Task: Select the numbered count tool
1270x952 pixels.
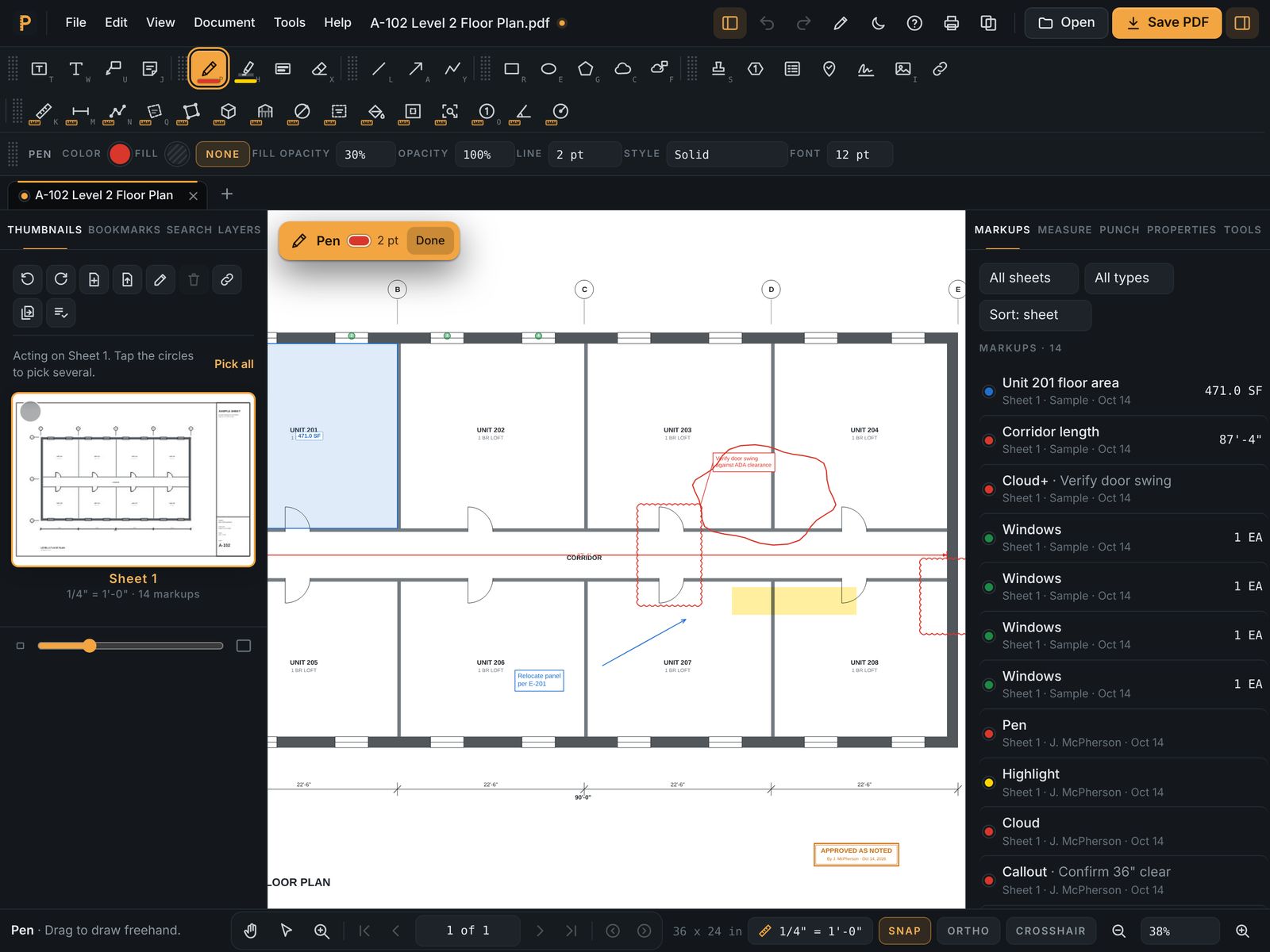Action: click(x=487, y=112)
